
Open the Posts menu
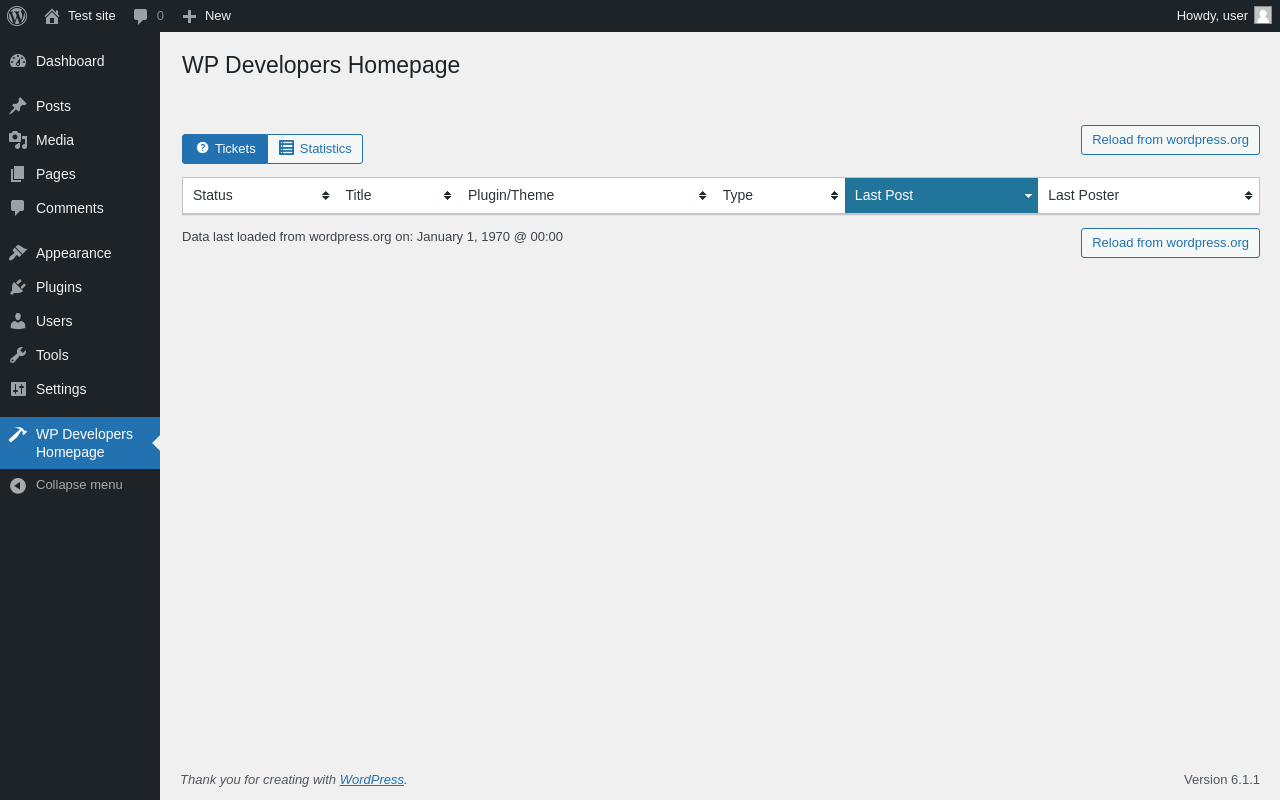[x=80, y=106]
